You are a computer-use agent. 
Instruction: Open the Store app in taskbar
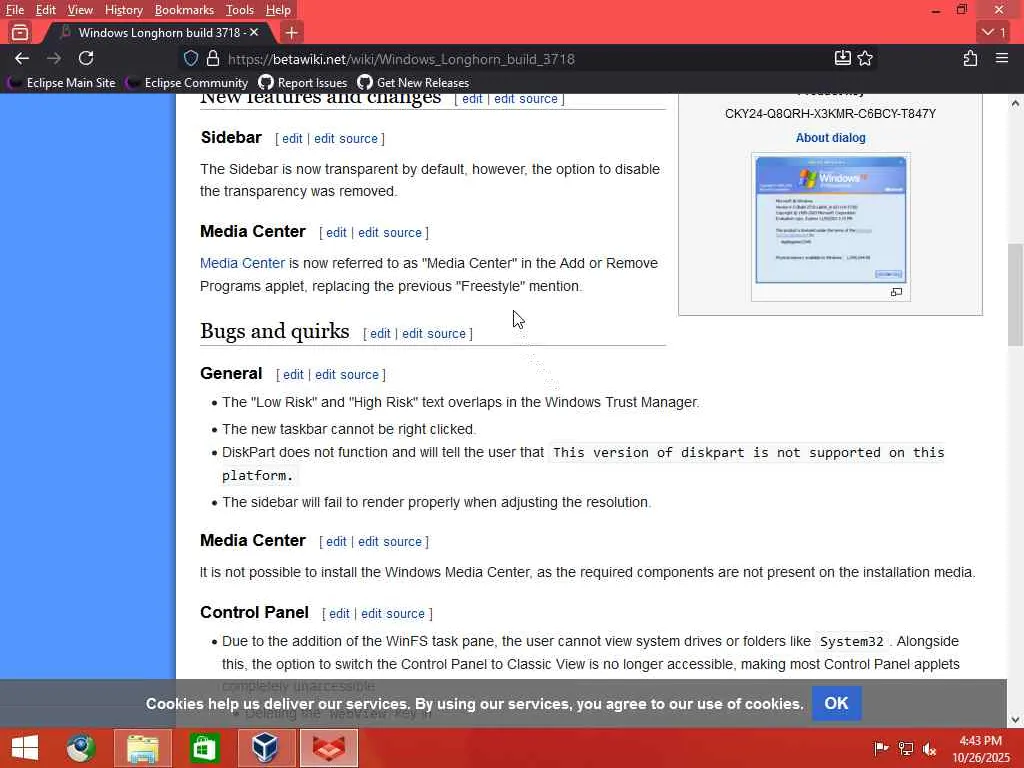point(204,748)
